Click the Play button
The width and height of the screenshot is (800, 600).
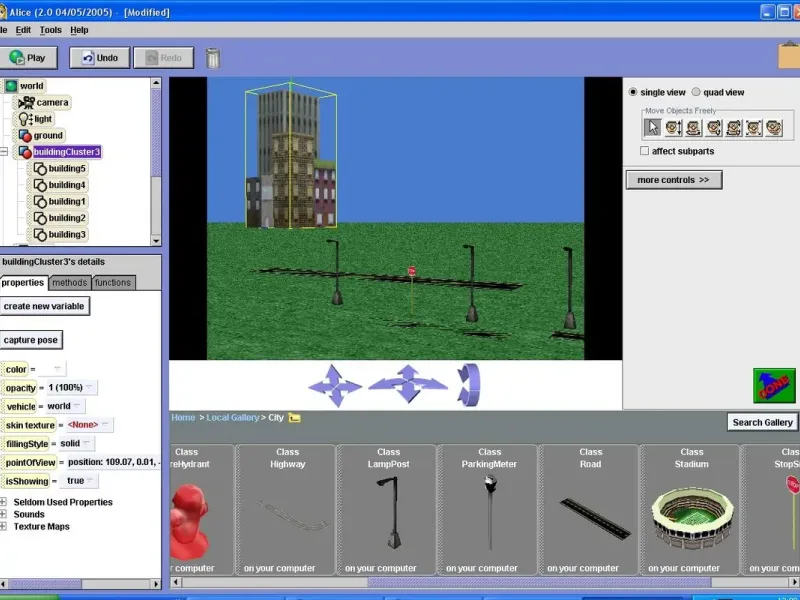pyautogui.click(x=28, y=58)
